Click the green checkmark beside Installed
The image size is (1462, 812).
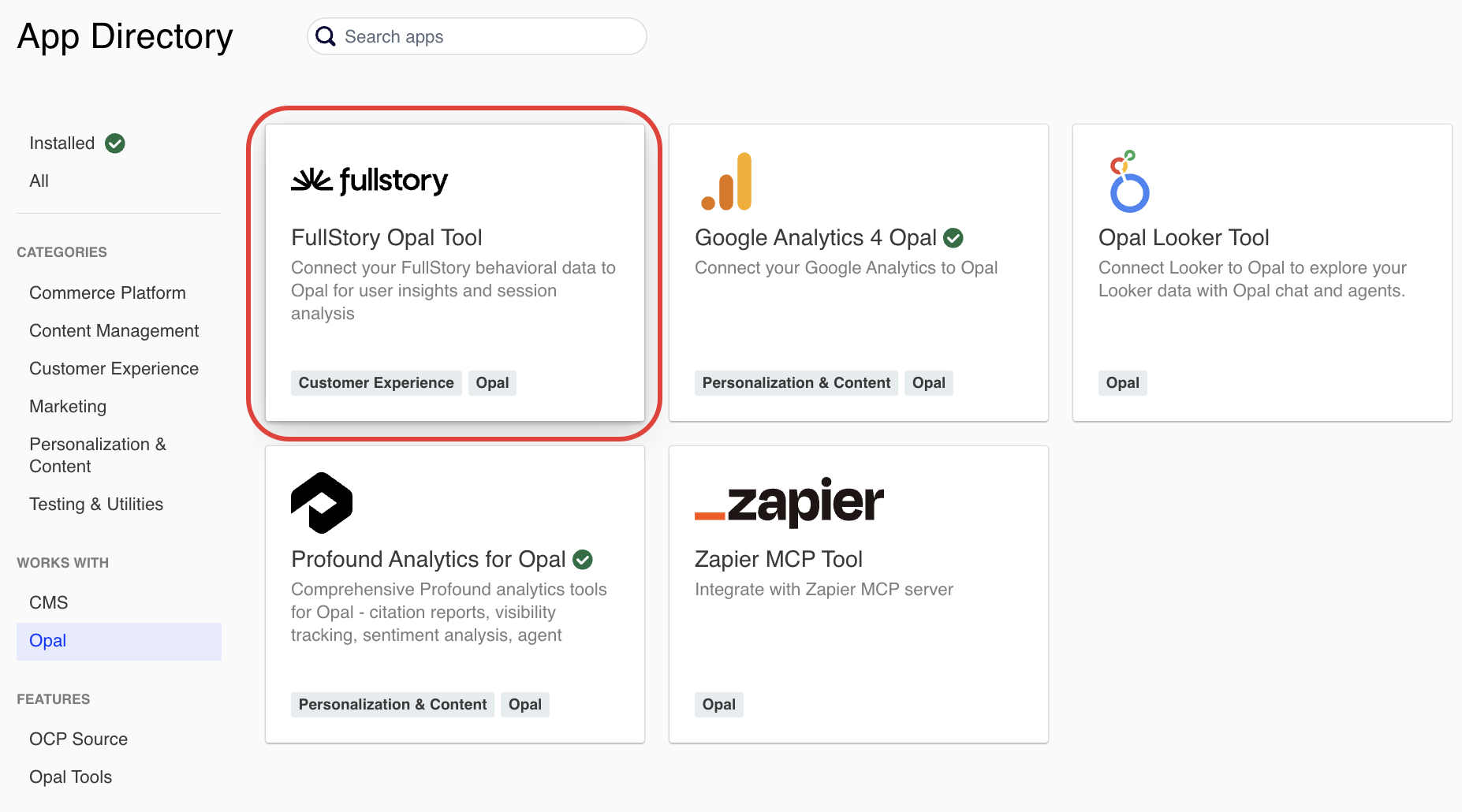pos(115,143)
